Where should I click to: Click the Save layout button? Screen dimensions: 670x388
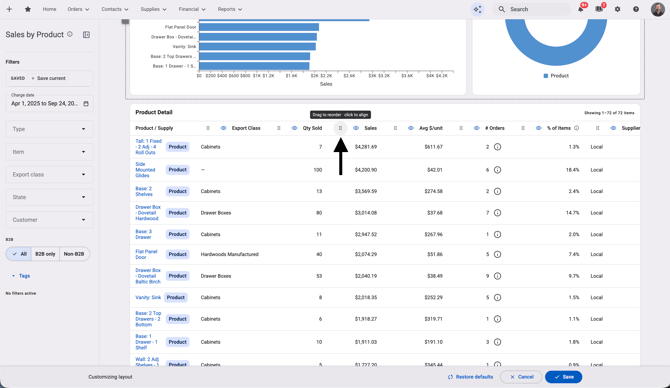click(x=564, y=377)
